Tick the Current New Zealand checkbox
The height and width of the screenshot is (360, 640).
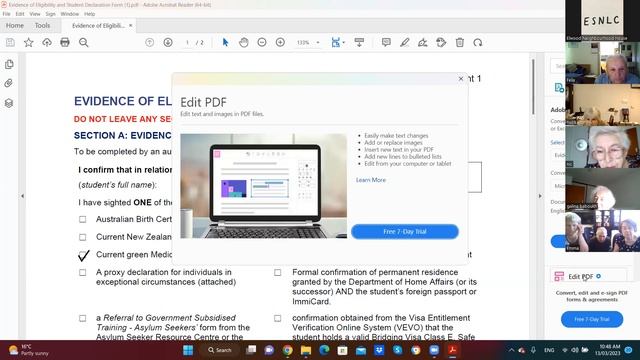[82, 237]
